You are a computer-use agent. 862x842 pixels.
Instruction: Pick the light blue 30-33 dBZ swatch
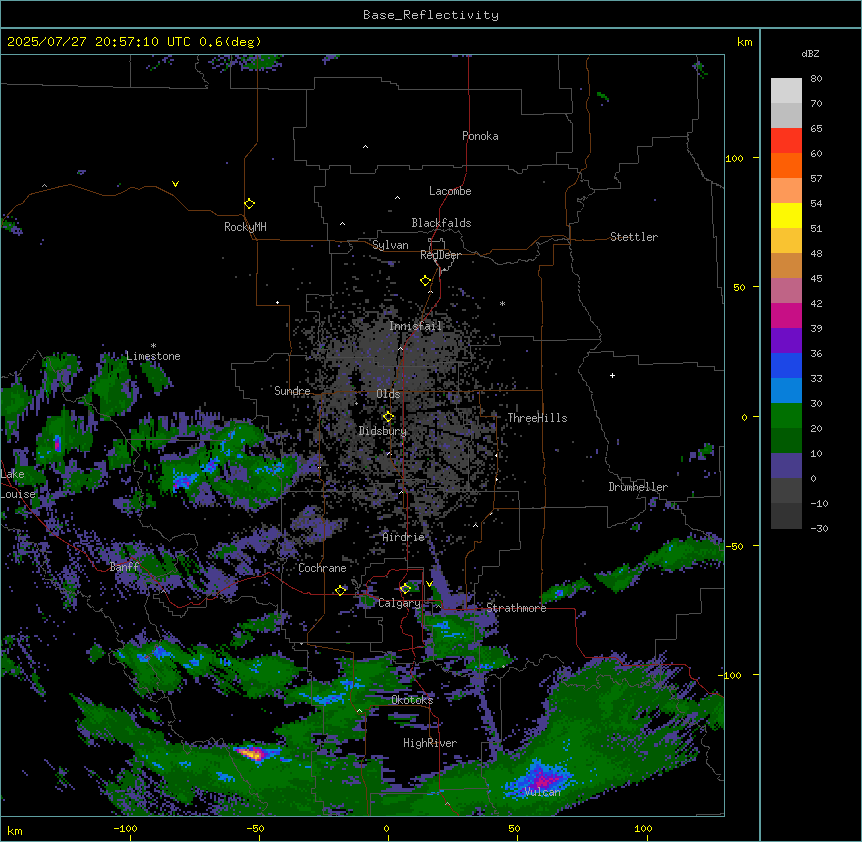(x=786, y=391)
